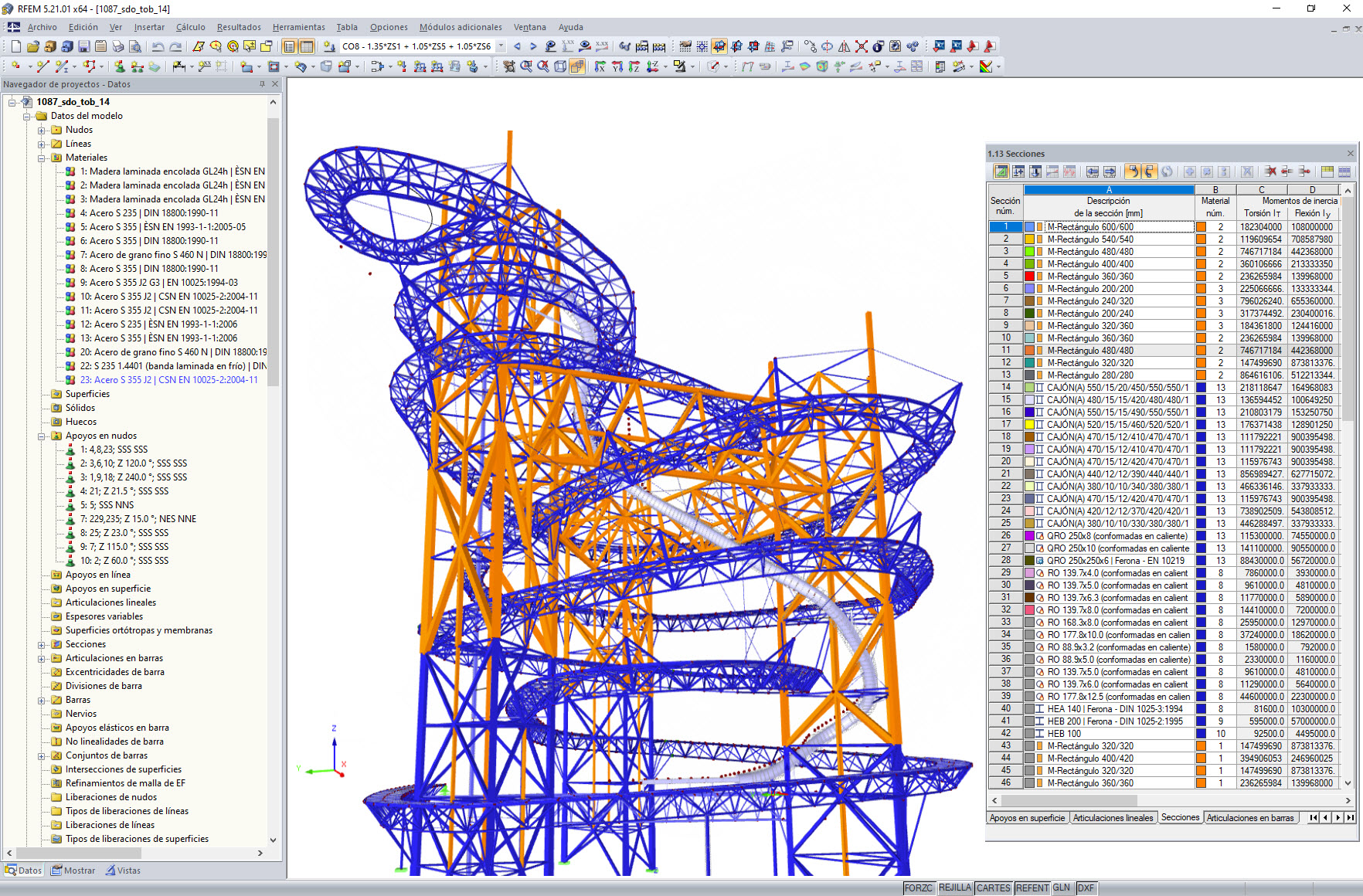The height and width of the screenshot is (896, 1363).
Task: Open the Módulos adicionales menu
Action: pos(461,27)
